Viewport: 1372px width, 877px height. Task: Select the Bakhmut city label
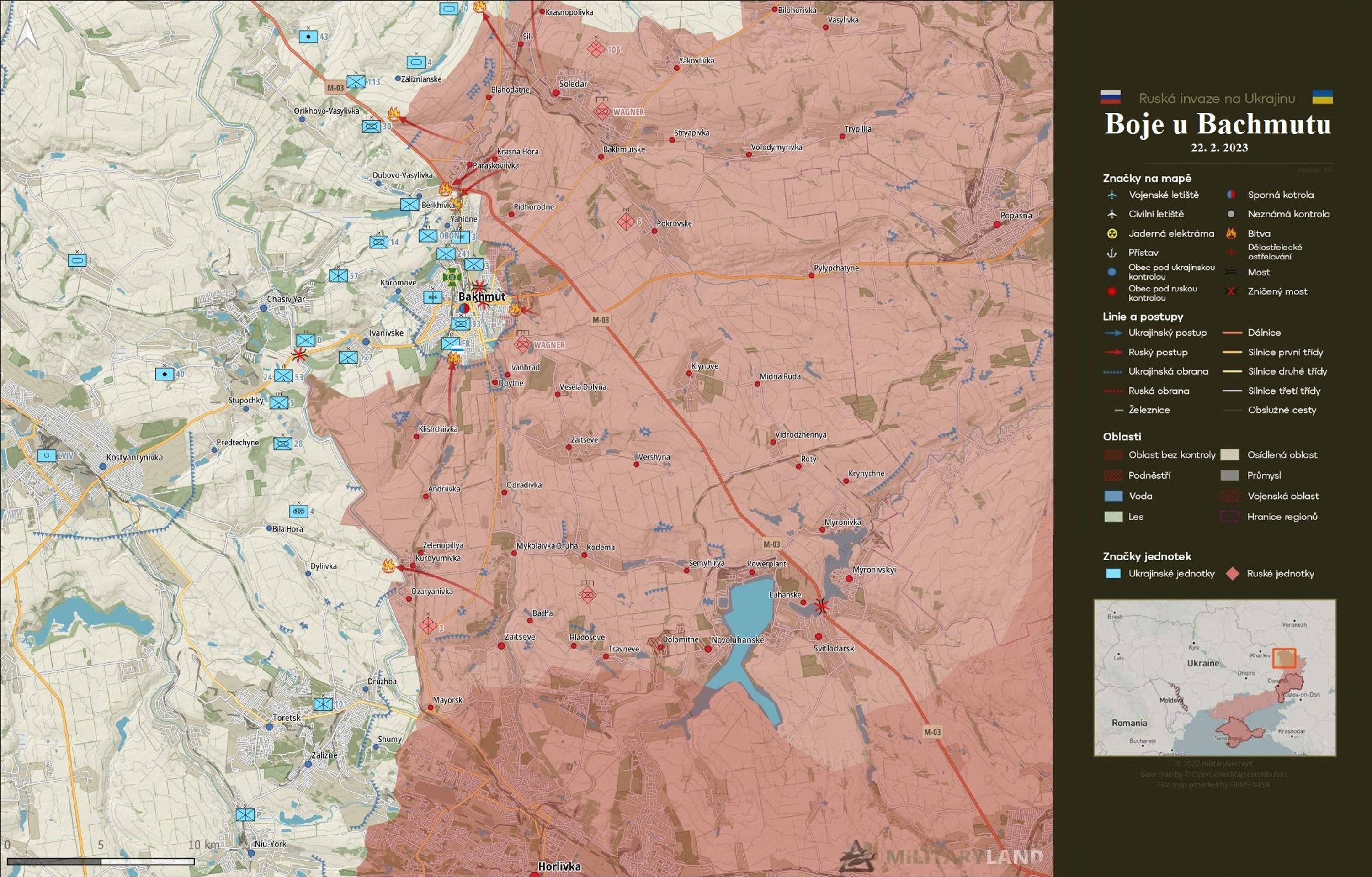[x=482, y=296]
